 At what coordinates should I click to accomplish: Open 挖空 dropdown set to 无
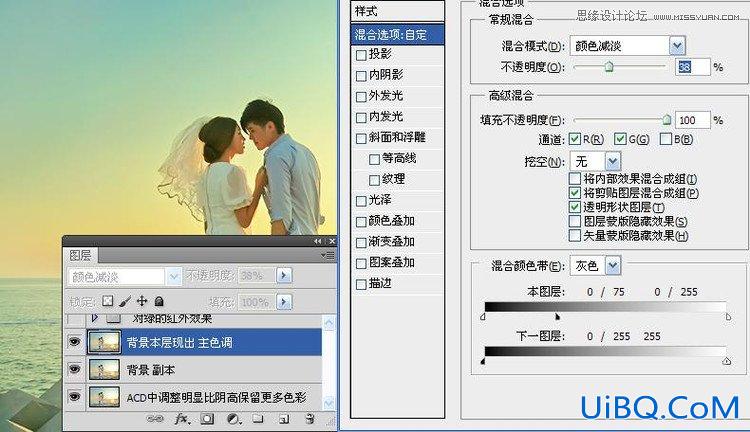(613, 162)
